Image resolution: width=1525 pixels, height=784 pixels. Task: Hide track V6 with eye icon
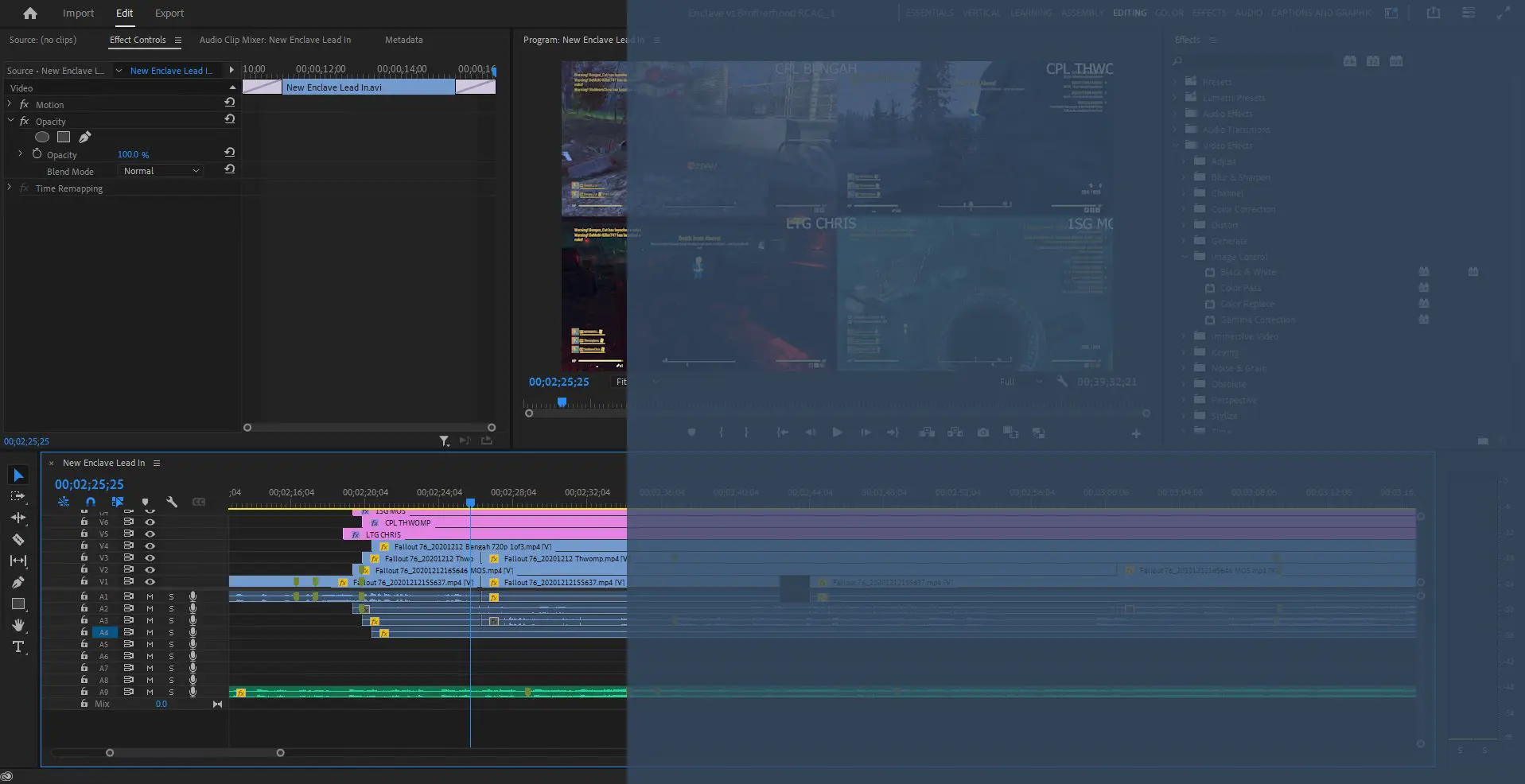tap(150, 522)
